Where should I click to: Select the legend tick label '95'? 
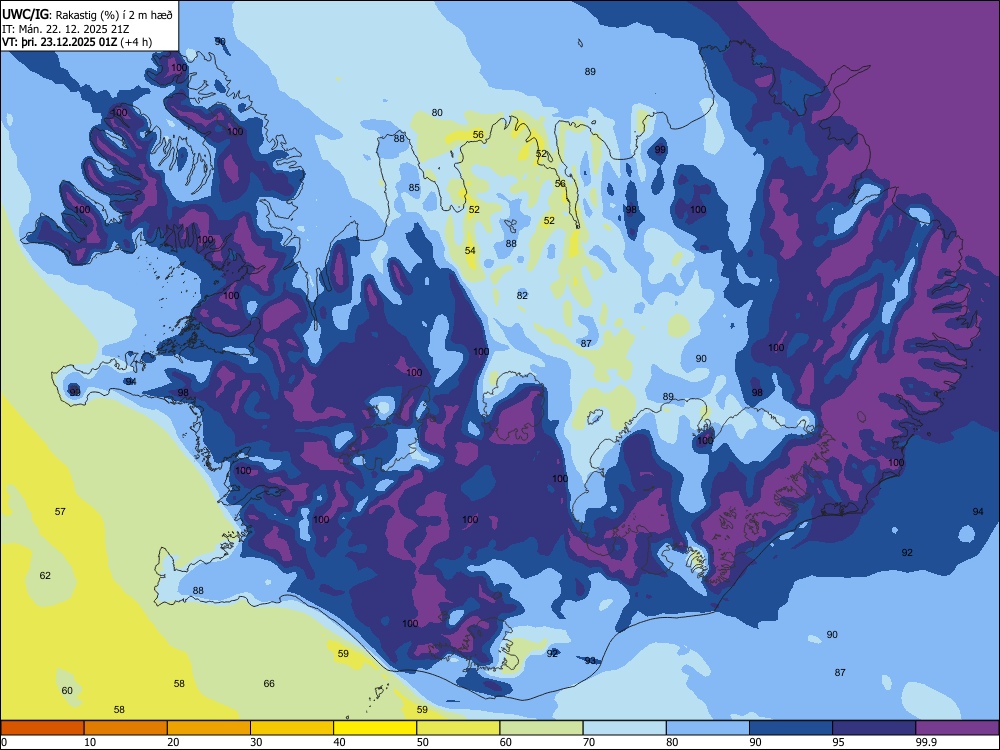coord(839,742)
